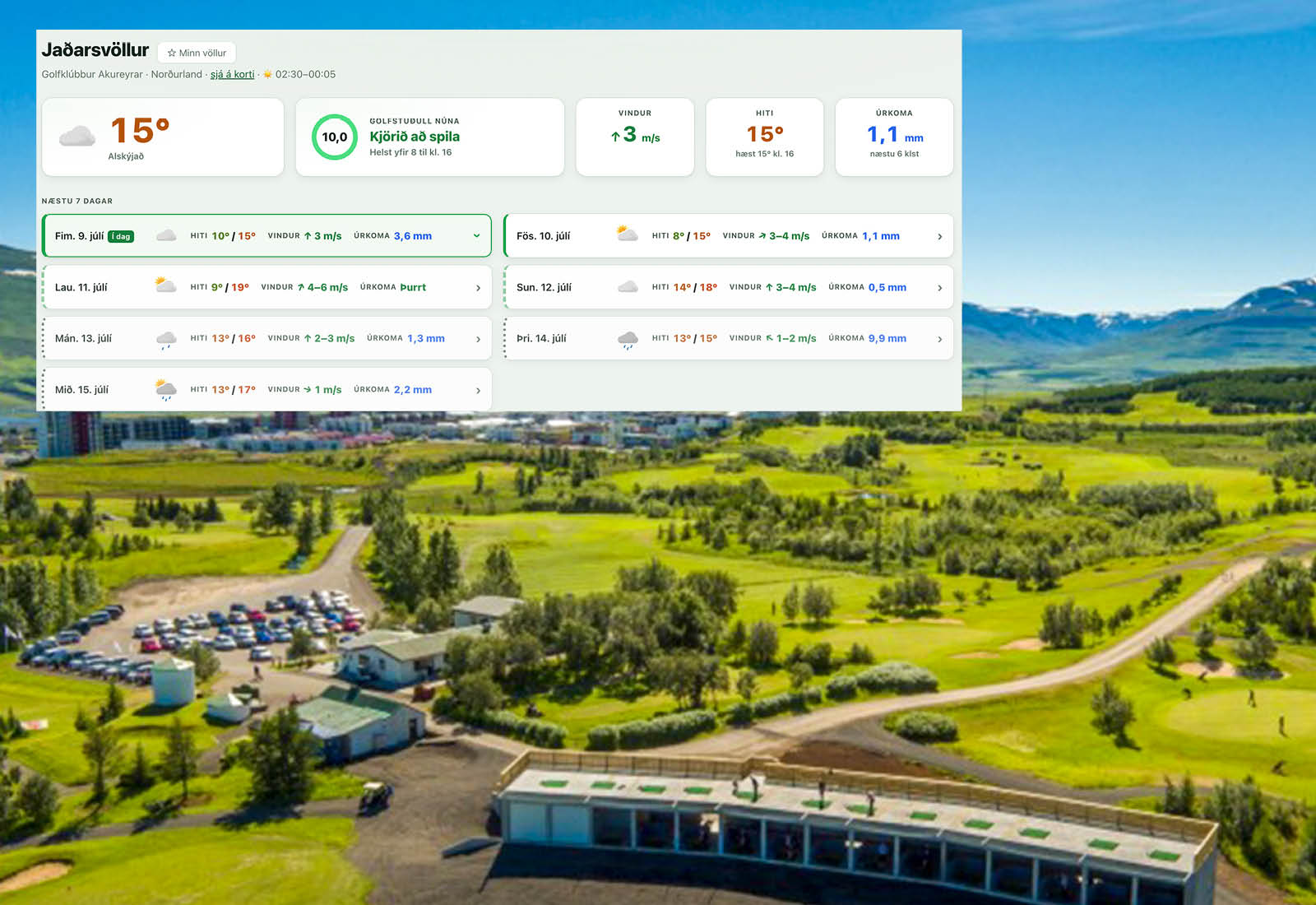1316x905 pixels.
Task: Click the wind arrow in Sun. 12. júlí row
Action: (769, 287)
